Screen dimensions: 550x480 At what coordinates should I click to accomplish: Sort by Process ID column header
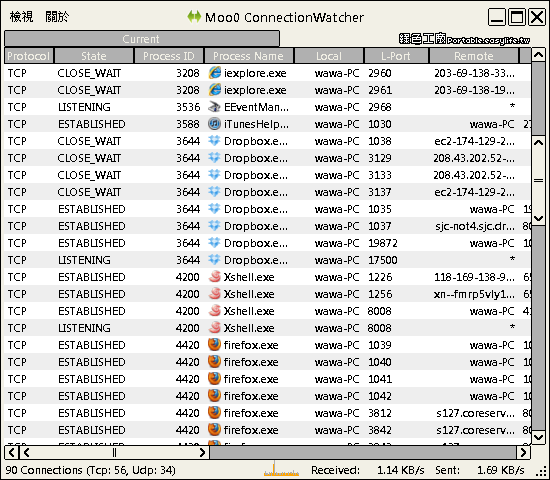point(169,56)
